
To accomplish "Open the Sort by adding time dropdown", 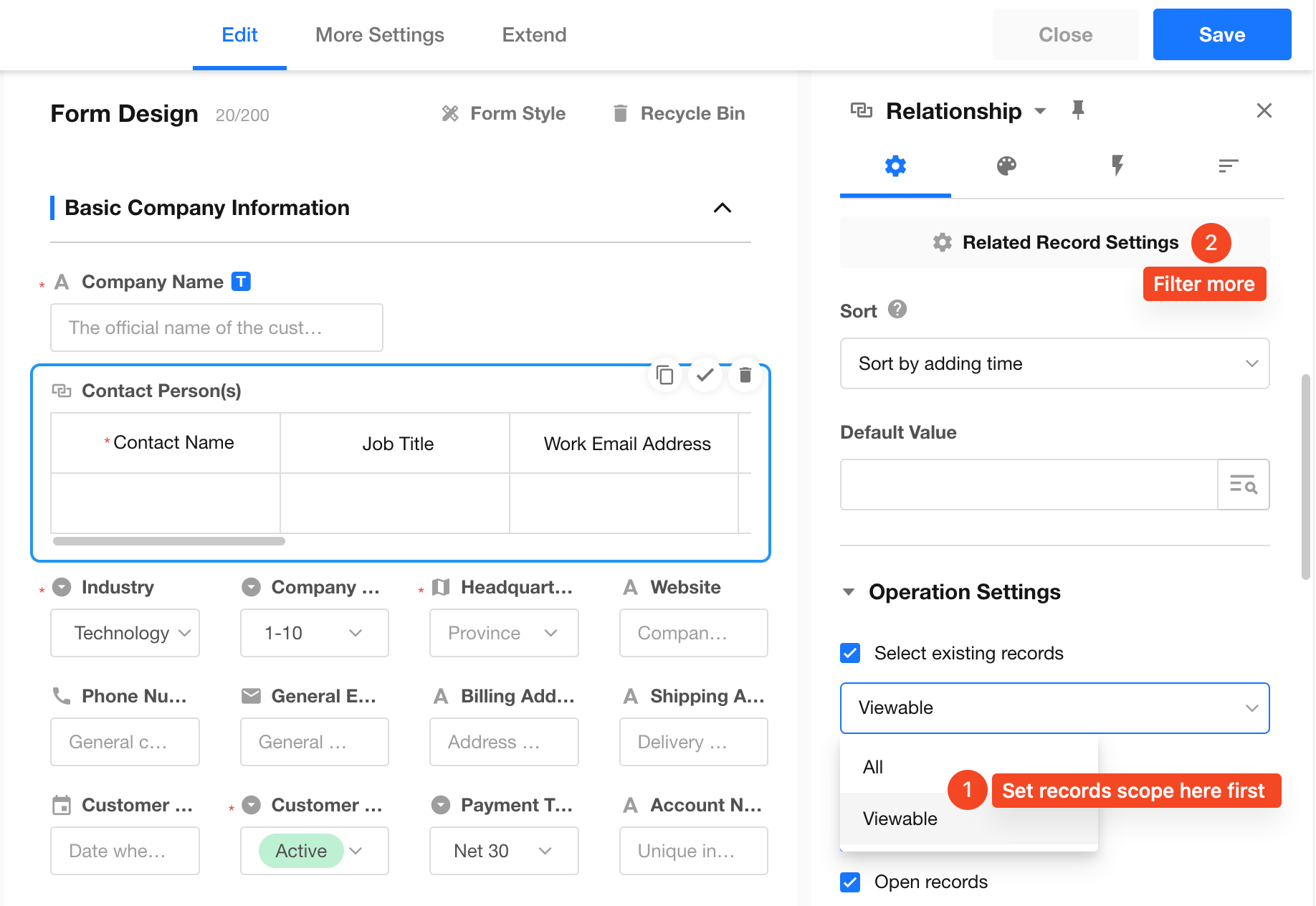I will (x=1054, y=363).
